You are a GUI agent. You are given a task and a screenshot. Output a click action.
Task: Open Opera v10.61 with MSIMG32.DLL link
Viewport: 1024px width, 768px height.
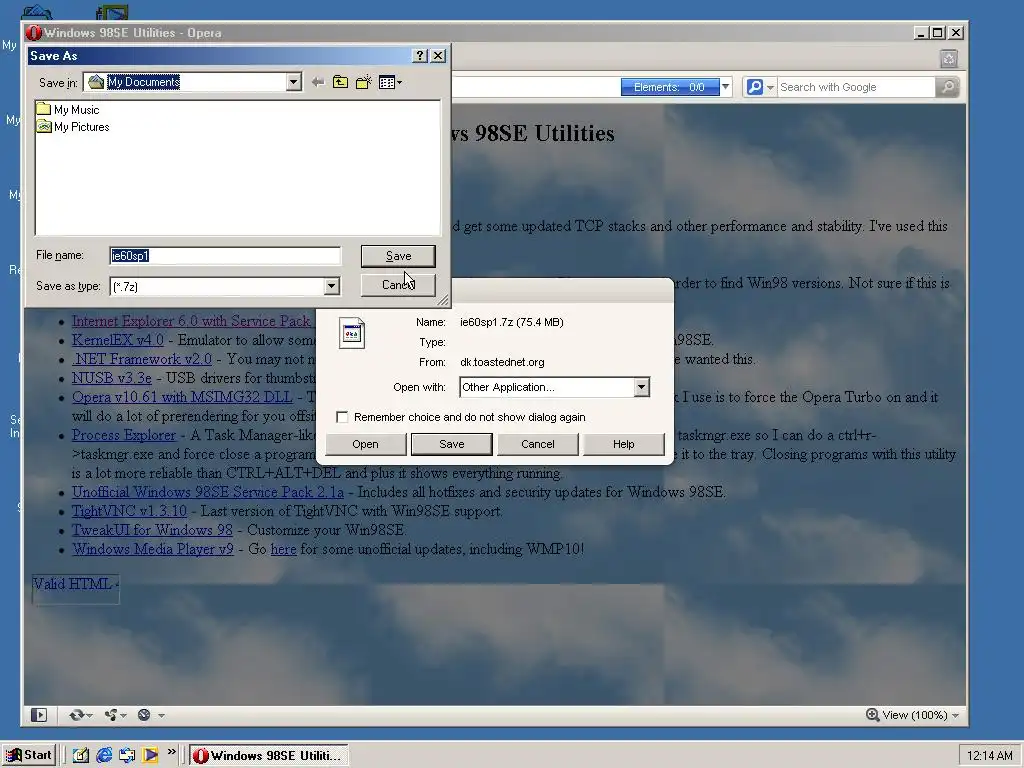tap(182, 397)
